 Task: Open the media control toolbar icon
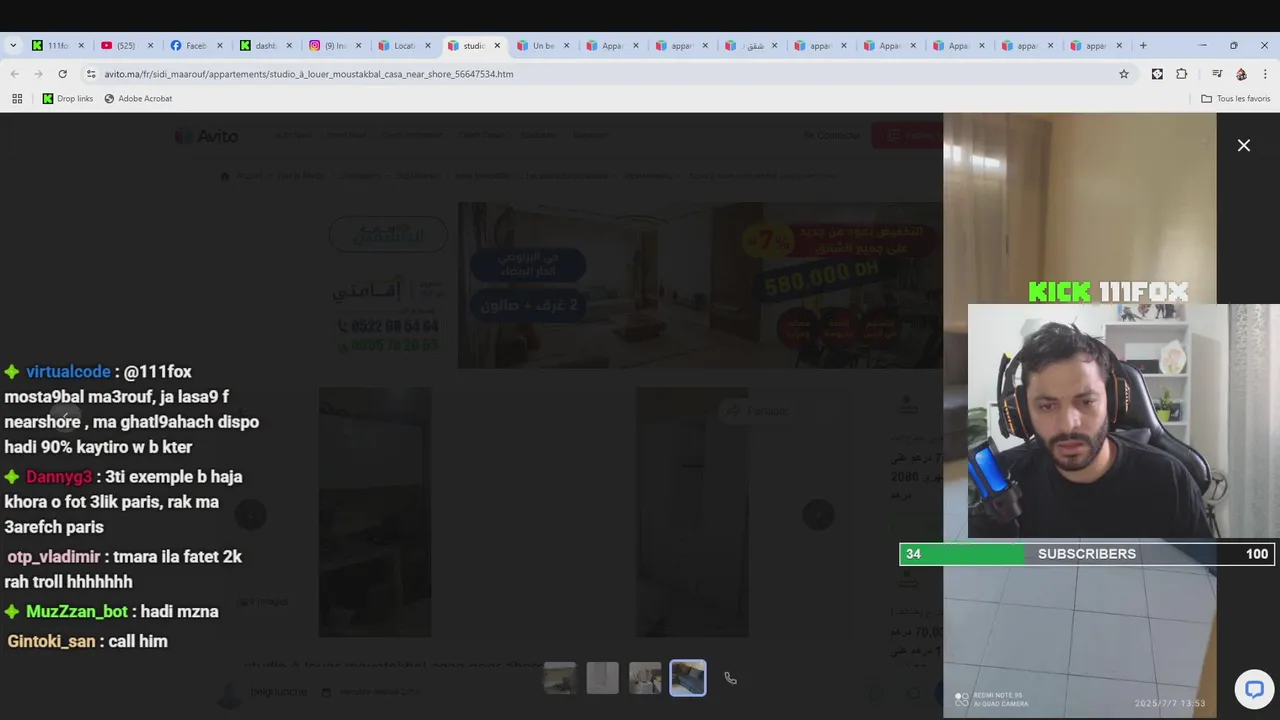tap(1217, 74)
